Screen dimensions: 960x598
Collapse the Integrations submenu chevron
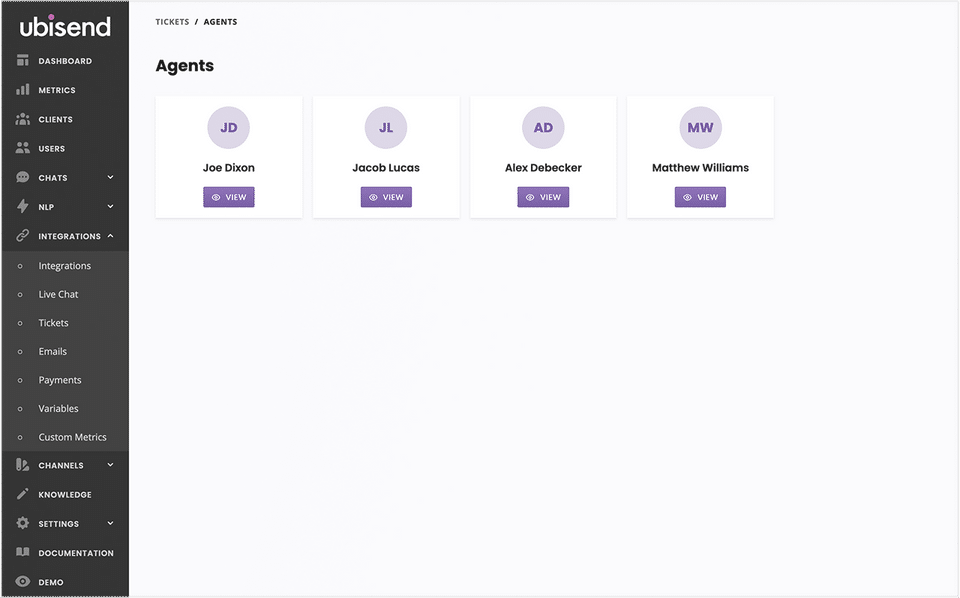110,236
